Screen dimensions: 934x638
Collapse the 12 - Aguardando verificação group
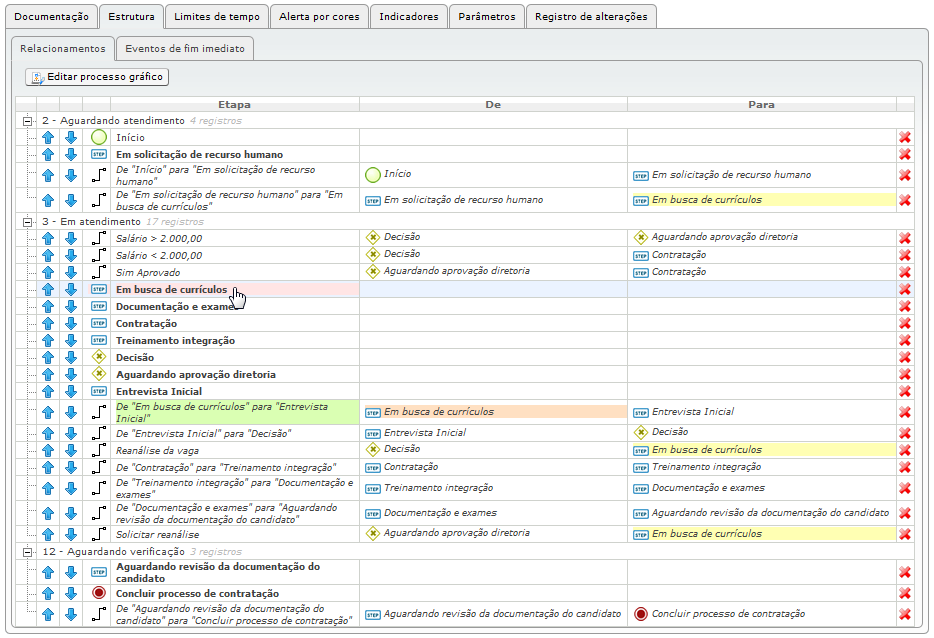28,552
